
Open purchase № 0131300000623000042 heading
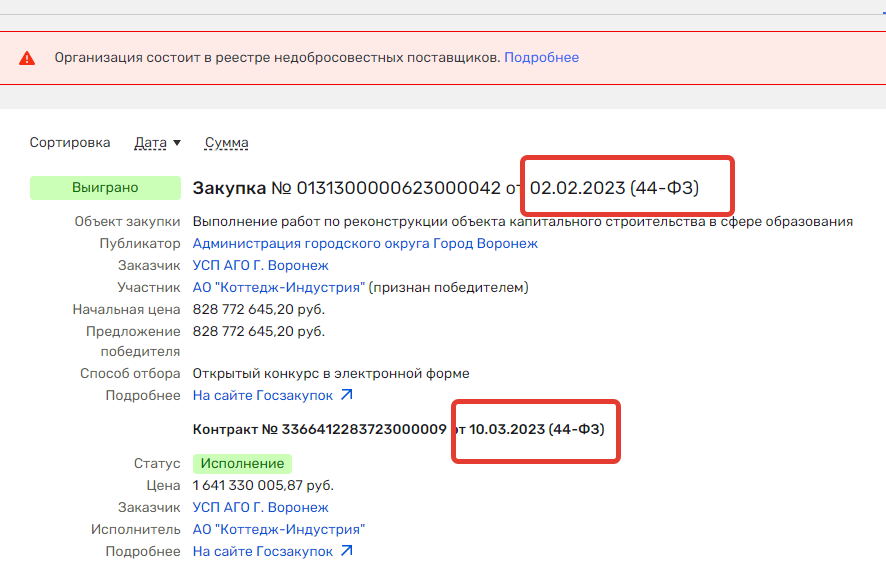[x=346, y=188]
